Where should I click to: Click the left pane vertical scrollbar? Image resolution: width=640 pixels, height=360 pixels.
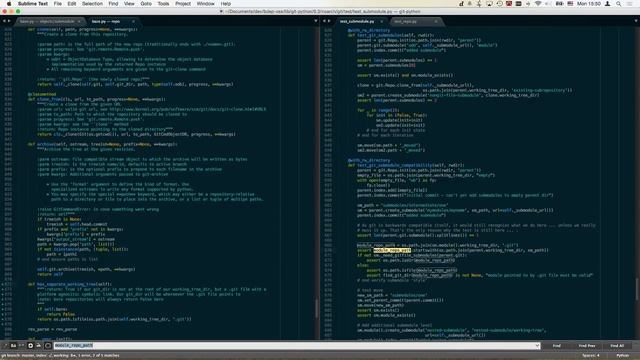click(316, 308)
